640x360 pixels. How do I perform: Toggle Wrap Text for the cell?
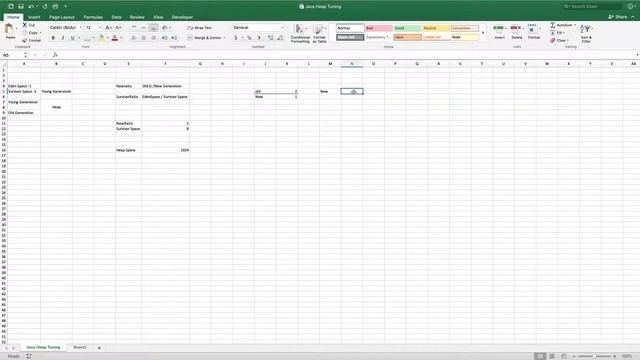tap(199, 28)
